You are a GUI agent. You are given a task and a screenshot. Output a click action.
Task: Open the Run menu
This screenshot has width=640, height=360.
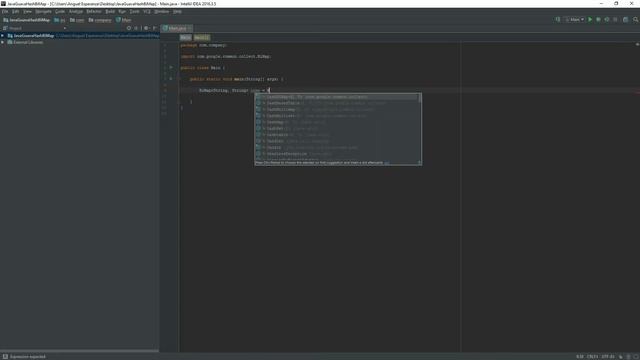pyautogui.click(x=122, y=11)
